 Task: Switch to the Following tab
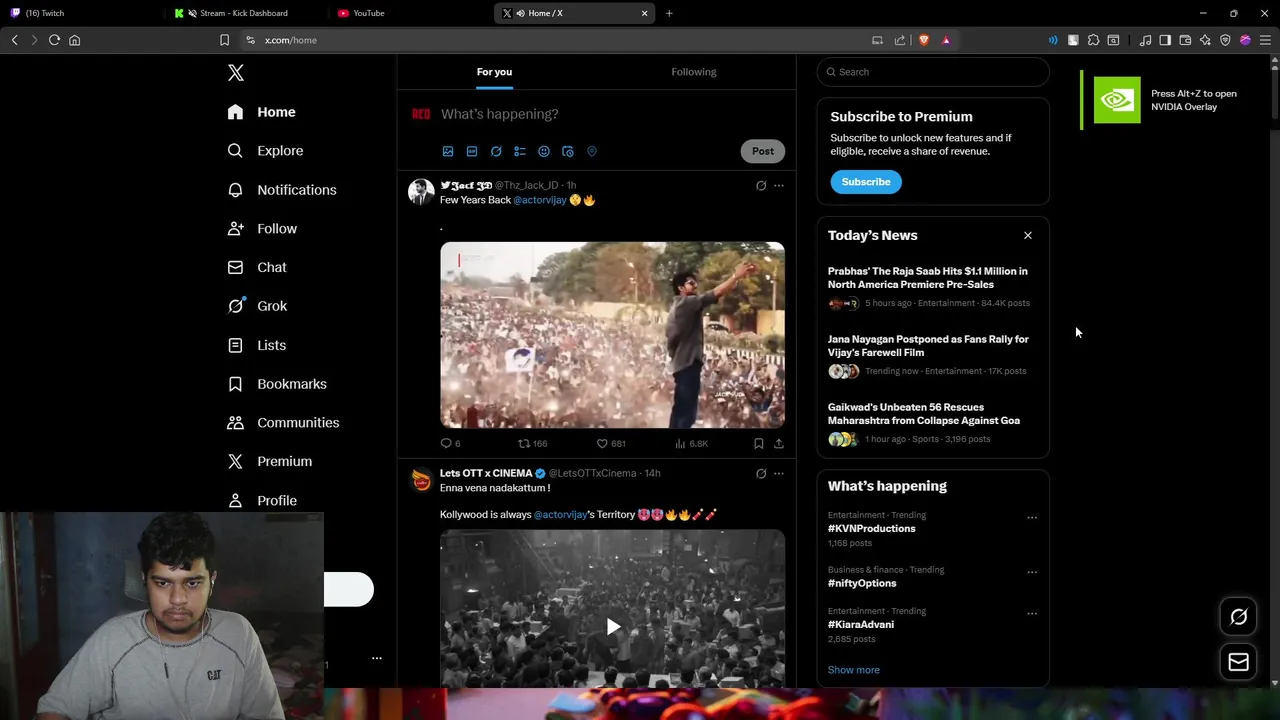point(694,72)
